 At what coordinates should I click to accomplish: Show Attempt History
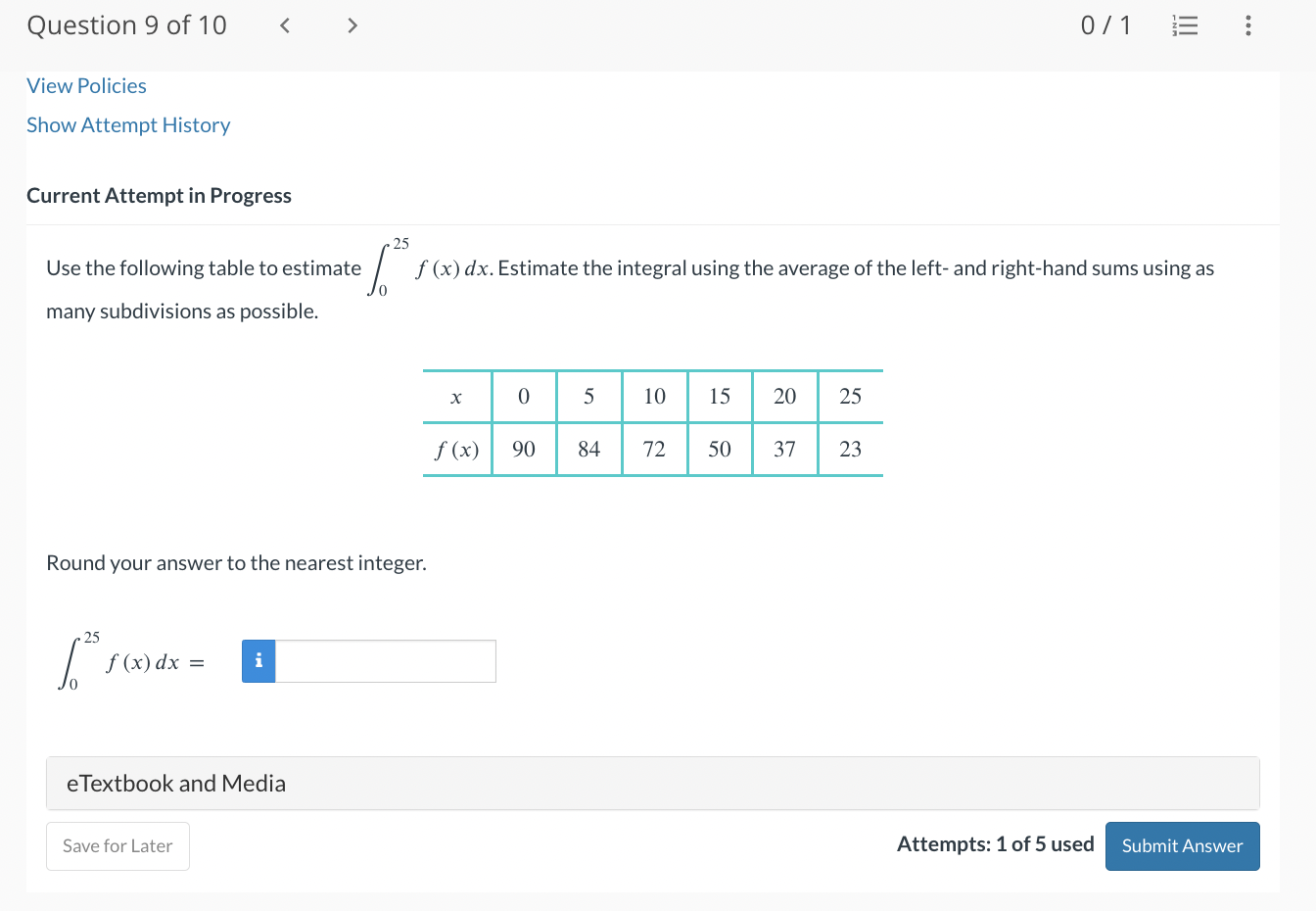click(128, 124)
